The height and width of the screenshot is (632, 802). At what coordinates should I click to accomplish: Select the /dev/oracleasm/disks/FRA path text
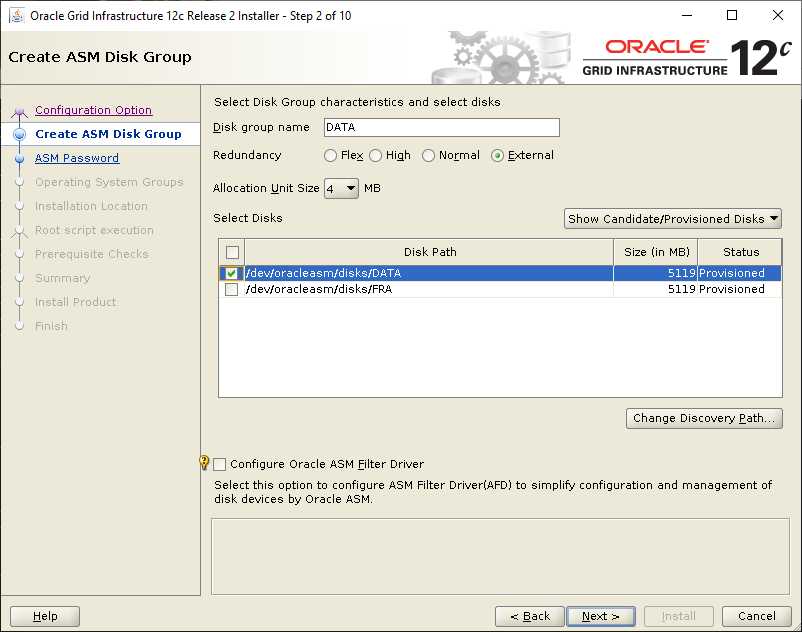319,289
